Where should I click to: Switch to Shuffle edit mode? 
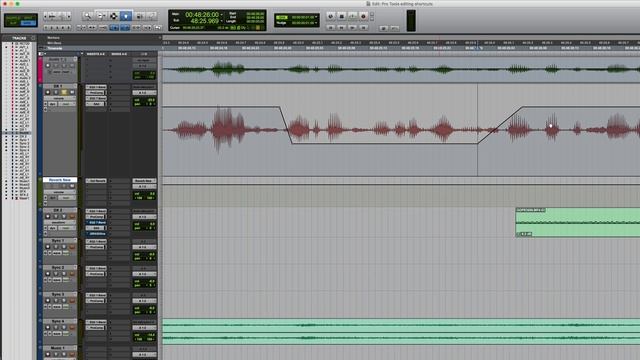[12, 18]
